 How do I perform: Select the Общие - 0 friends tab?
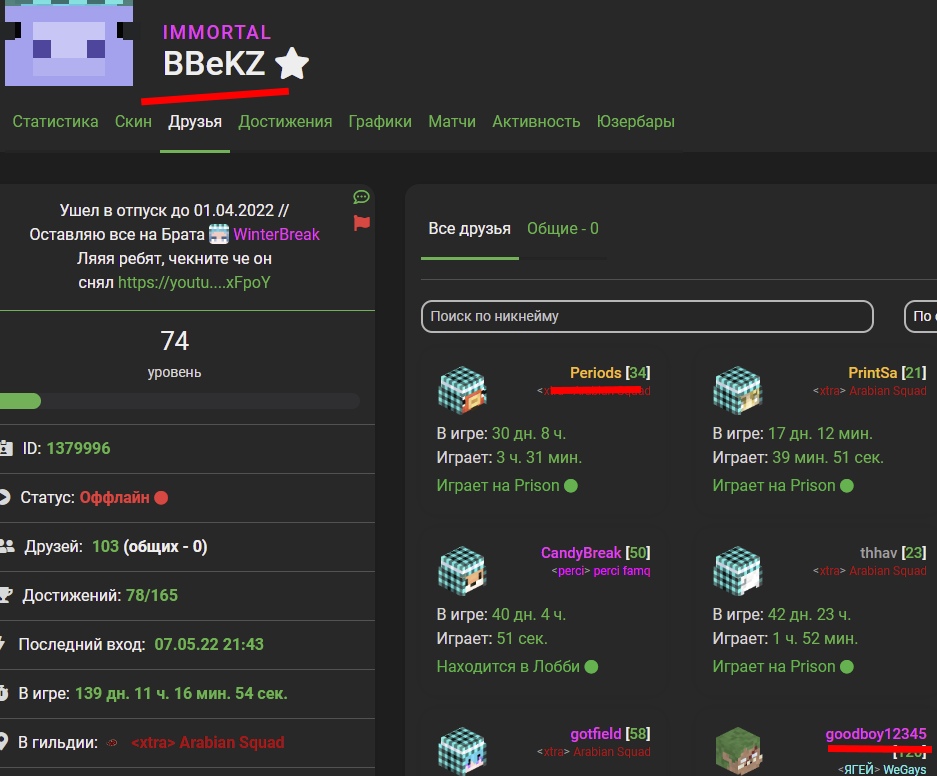tap(563, 229)
